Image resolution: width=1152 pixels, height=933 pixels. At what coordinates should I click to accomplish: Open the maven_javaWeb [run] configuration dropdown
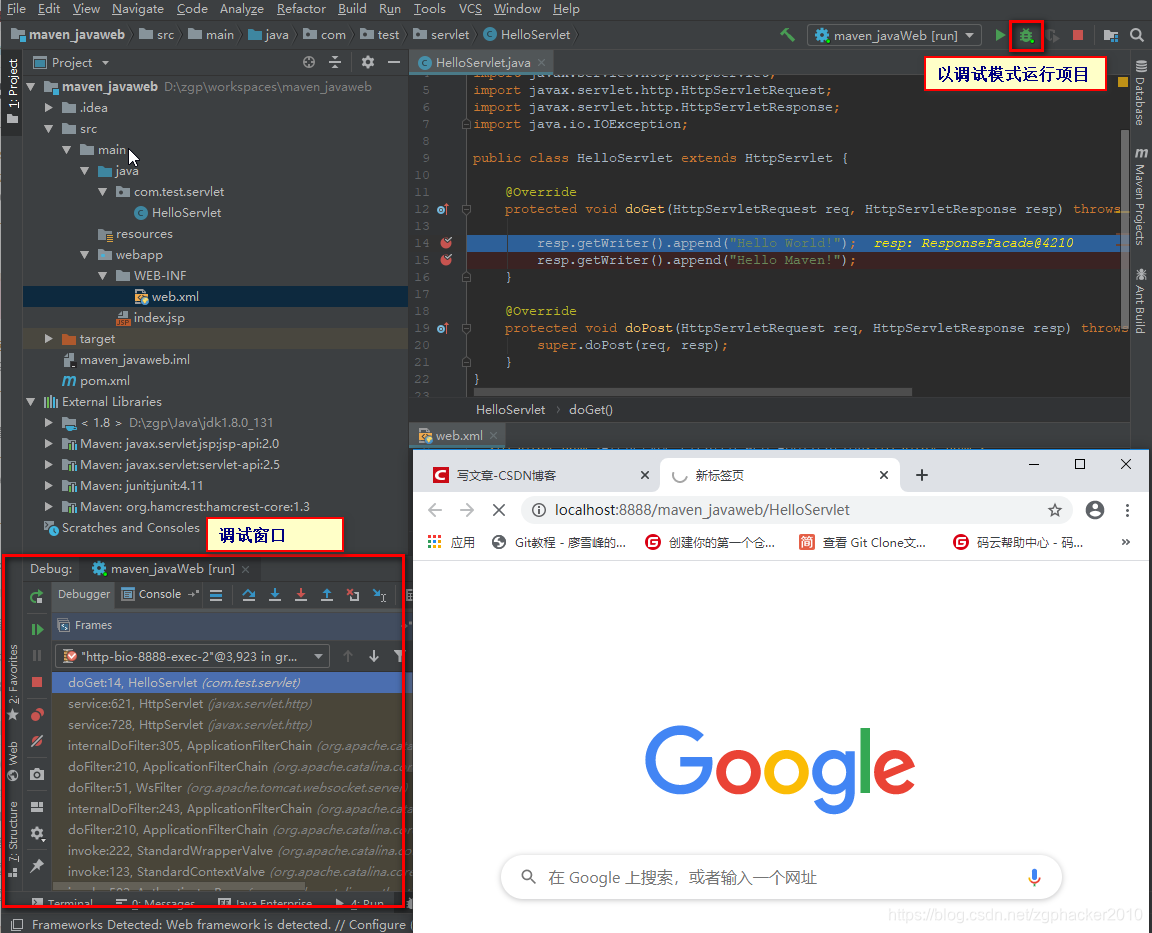point(894,35)
